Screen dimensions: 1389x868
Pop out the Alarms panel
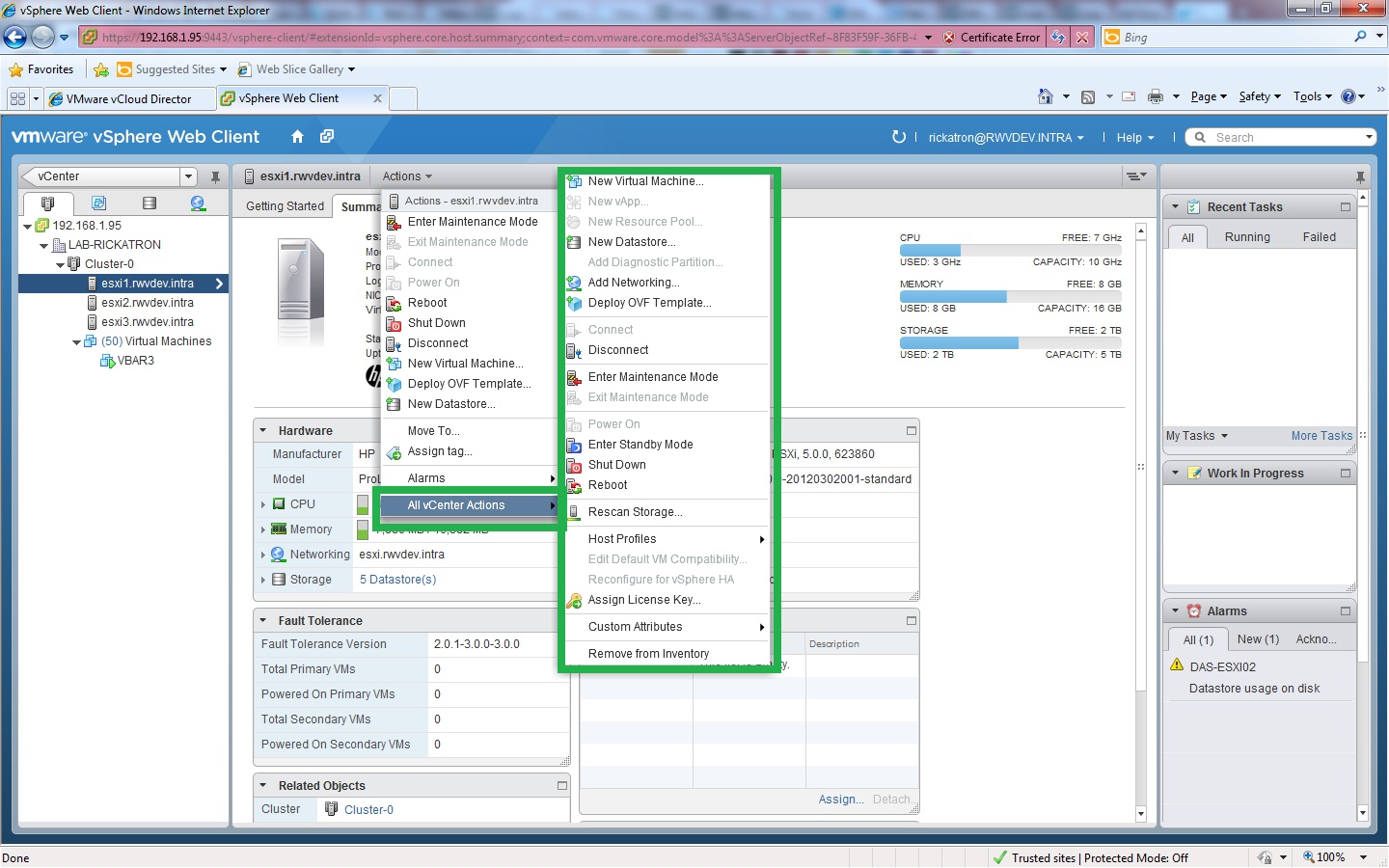tap(1346, 610)
